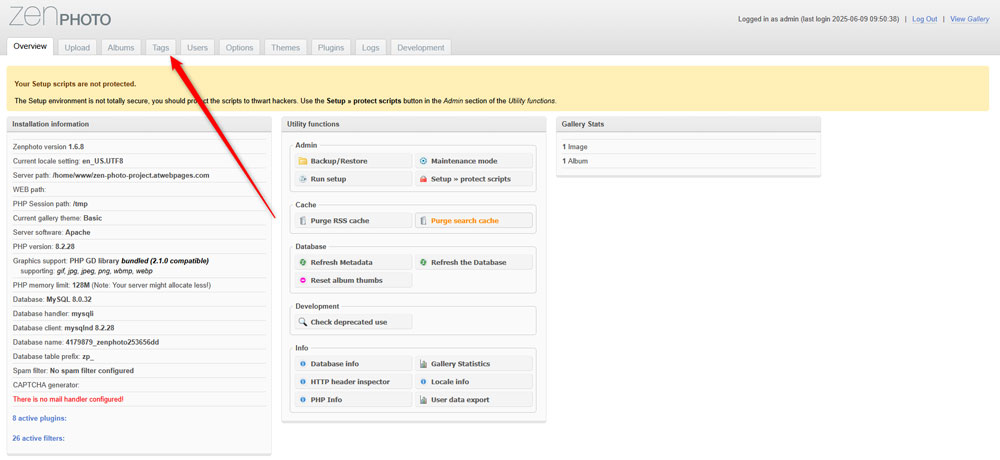The width and height of the screenshot is (1000, 460).
Task: Open the Users tab
Action: click(x=198, y=48)
